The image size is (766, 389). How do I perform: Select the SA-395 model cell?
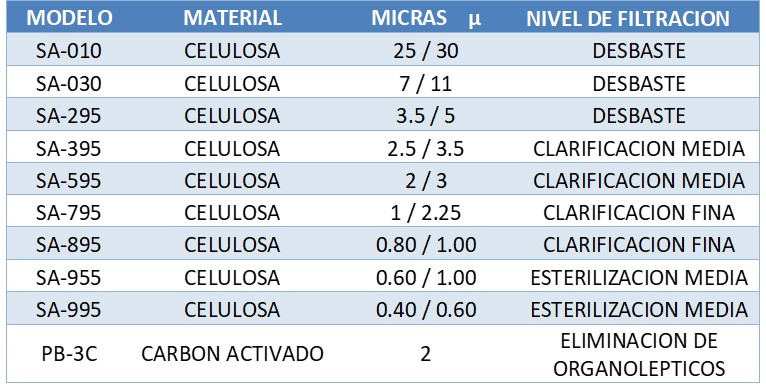69,149
